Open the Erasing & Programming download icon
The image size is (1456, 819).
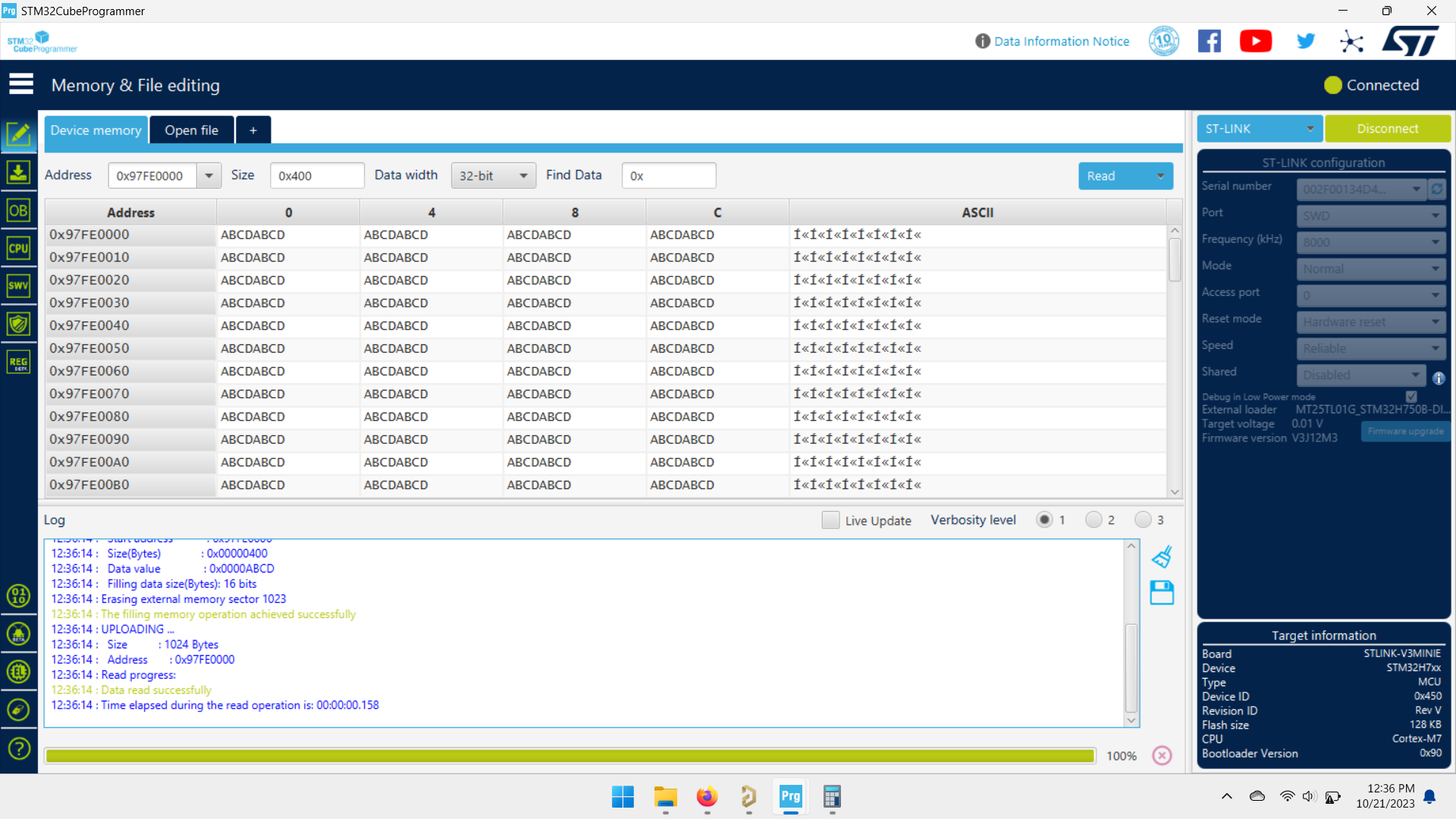pyautogui.click(x=18, y=172)
